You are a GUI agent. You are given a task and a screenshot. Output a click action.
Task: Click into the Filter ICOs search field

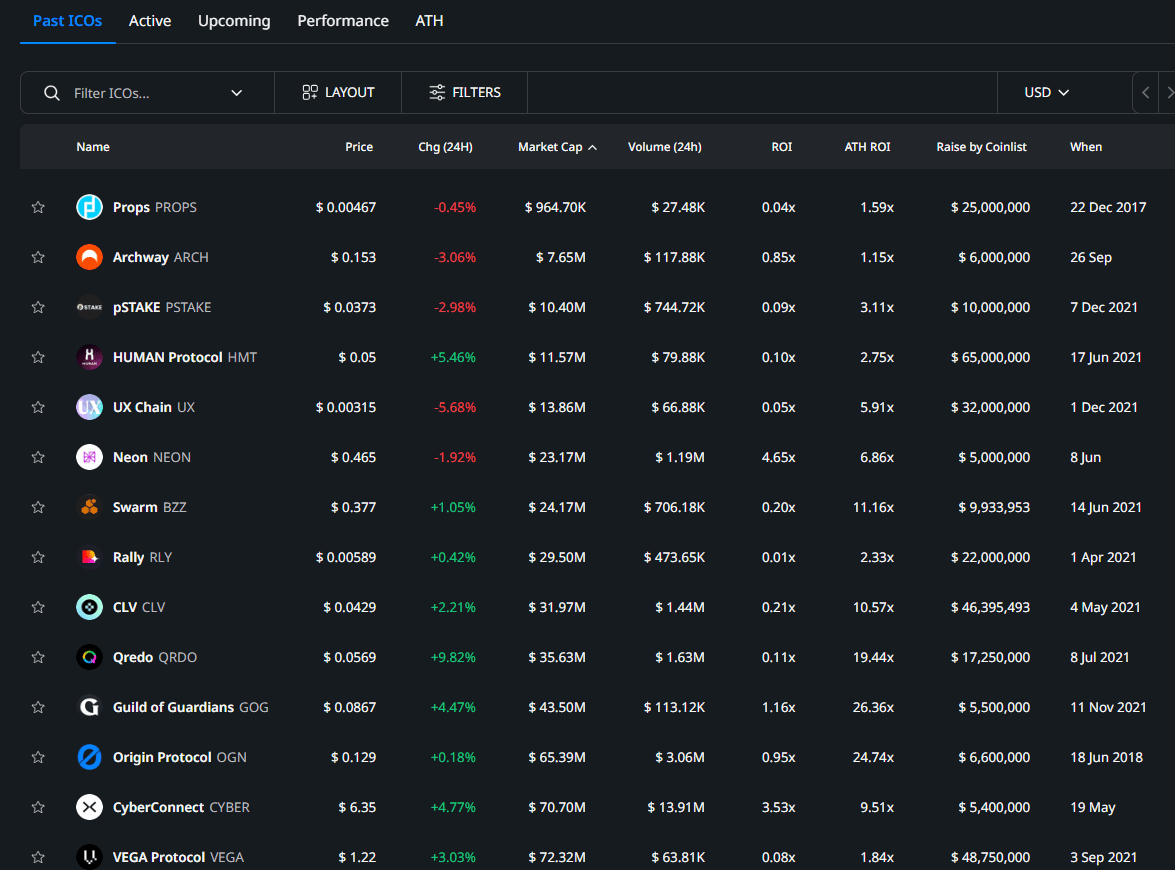point(147,93)
